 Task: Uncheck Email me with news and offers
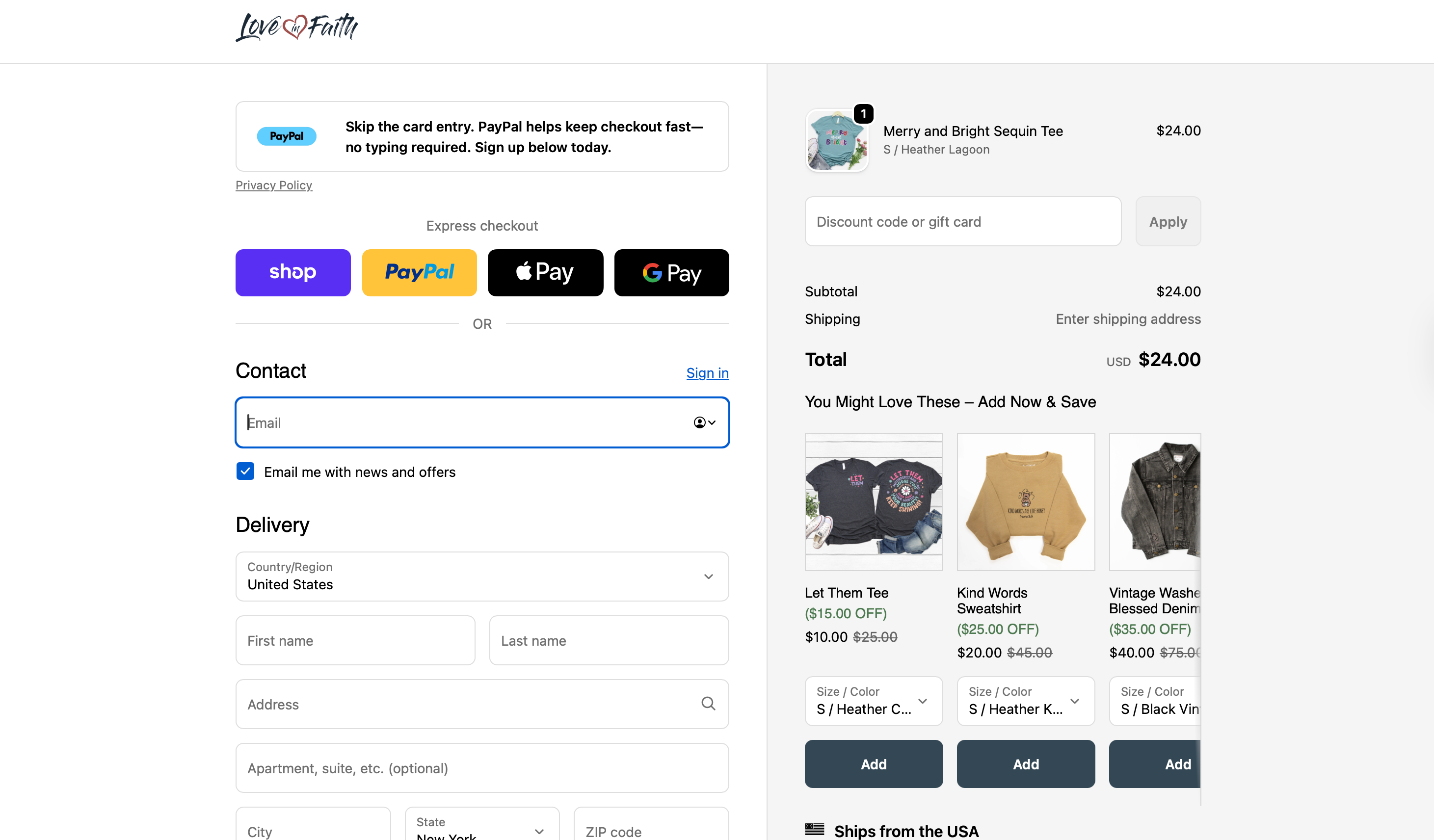point(245,471)
